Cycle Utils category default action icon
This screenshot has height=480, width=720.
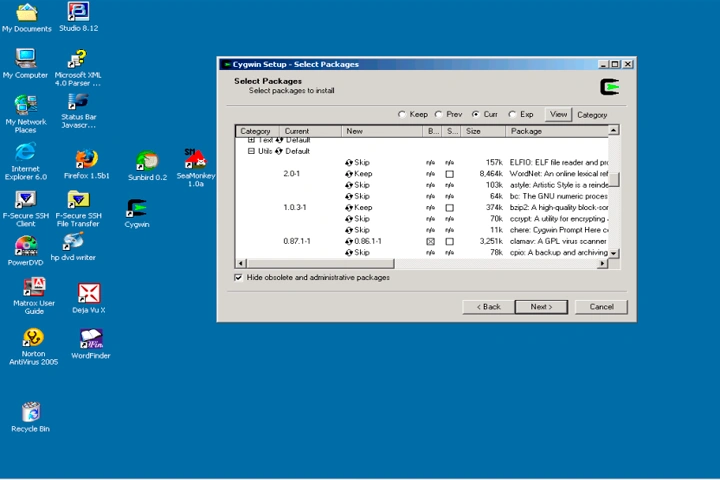pyautogui.click(x=279, y=151)
